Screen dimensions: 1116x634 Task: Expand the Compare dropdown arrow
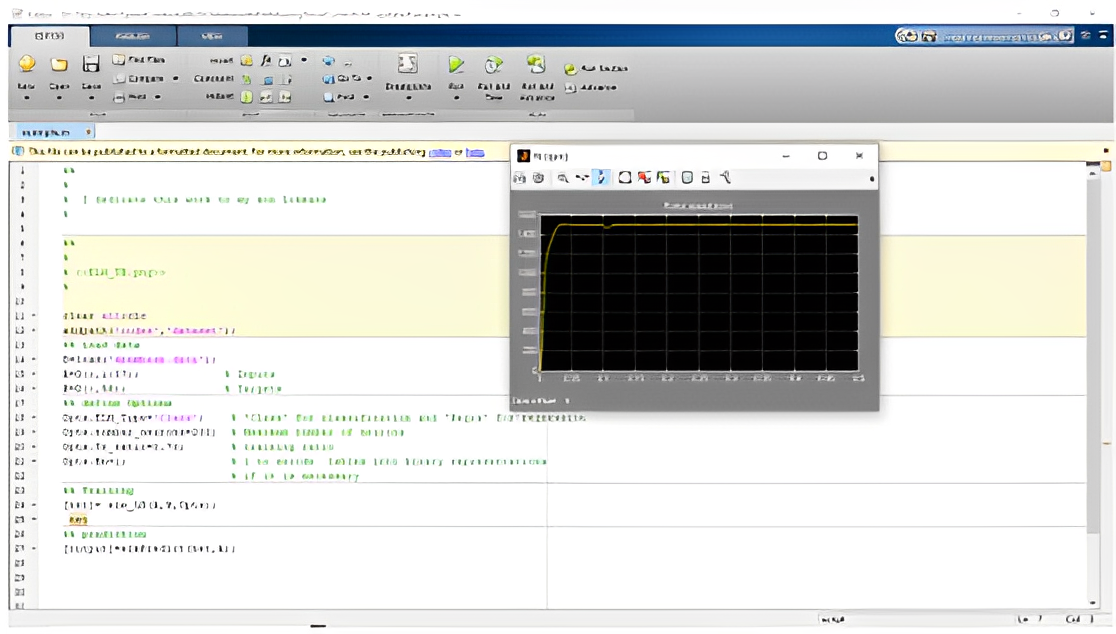tap(176, 79)
